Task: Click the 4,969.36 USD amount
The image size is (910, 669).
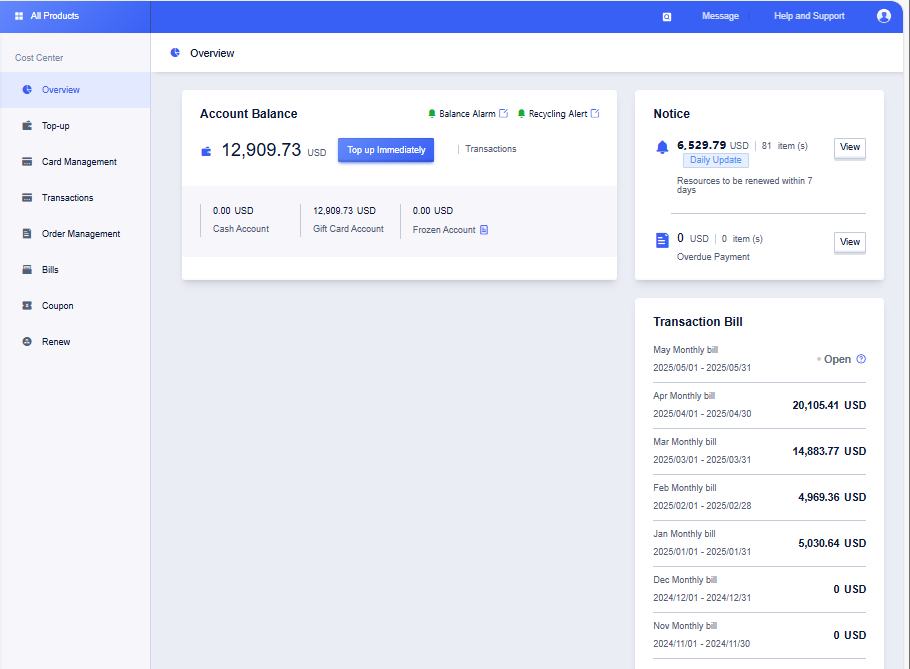Action: [832, 497]
